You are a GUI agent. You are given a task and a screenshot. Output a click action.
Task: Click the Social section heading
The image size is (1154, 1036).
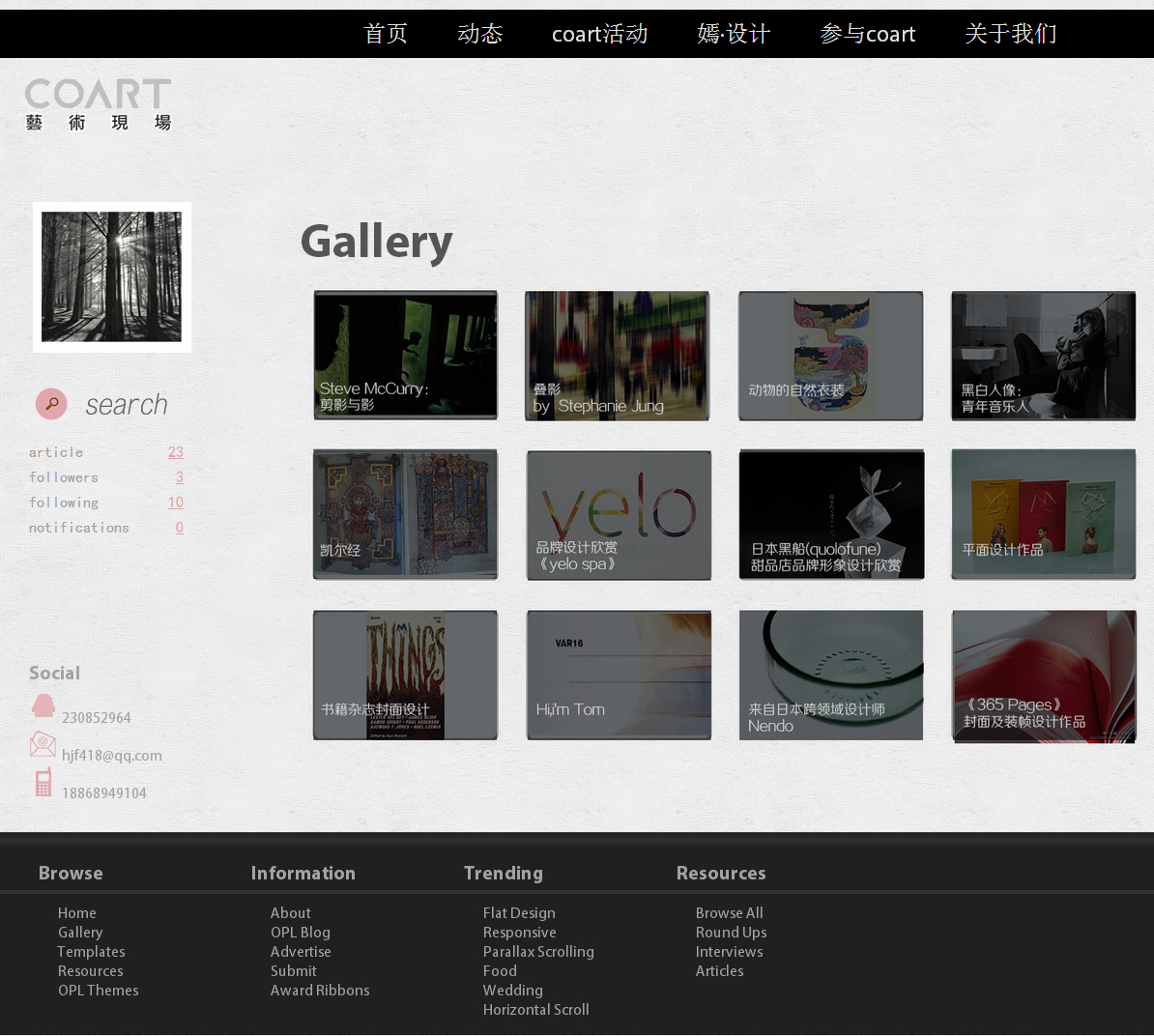coord(54,673)
